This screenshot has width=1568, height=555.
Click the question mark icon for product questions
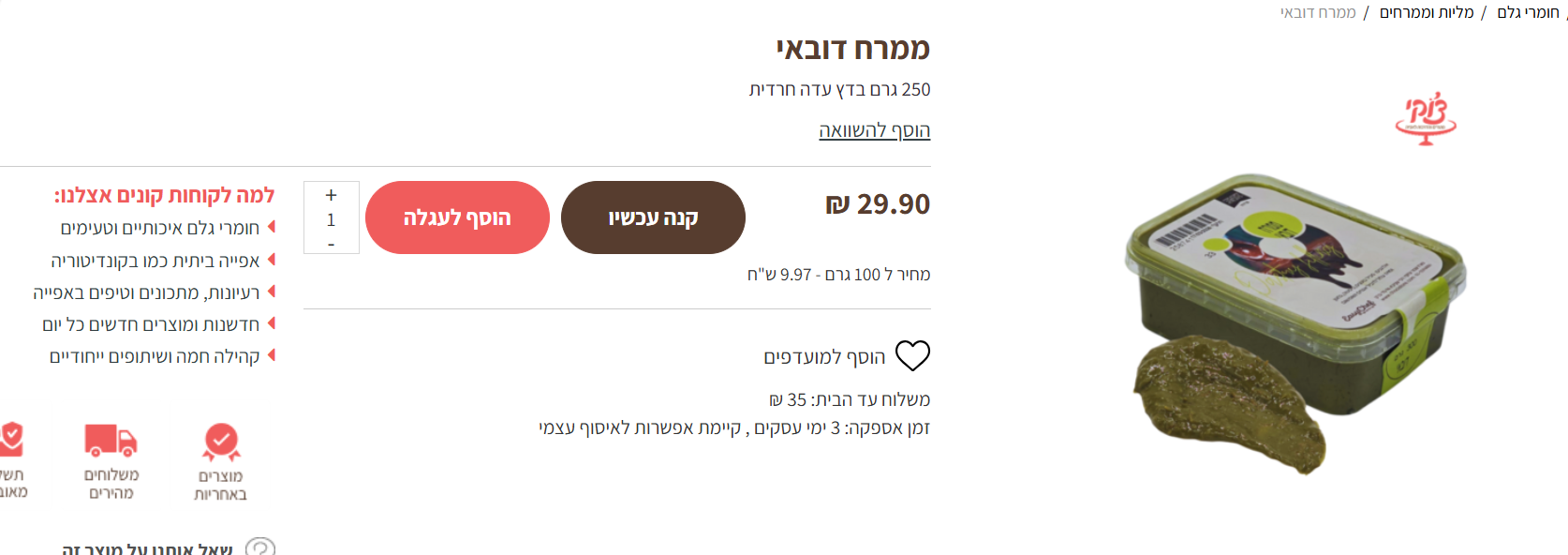tap(260, 547)
